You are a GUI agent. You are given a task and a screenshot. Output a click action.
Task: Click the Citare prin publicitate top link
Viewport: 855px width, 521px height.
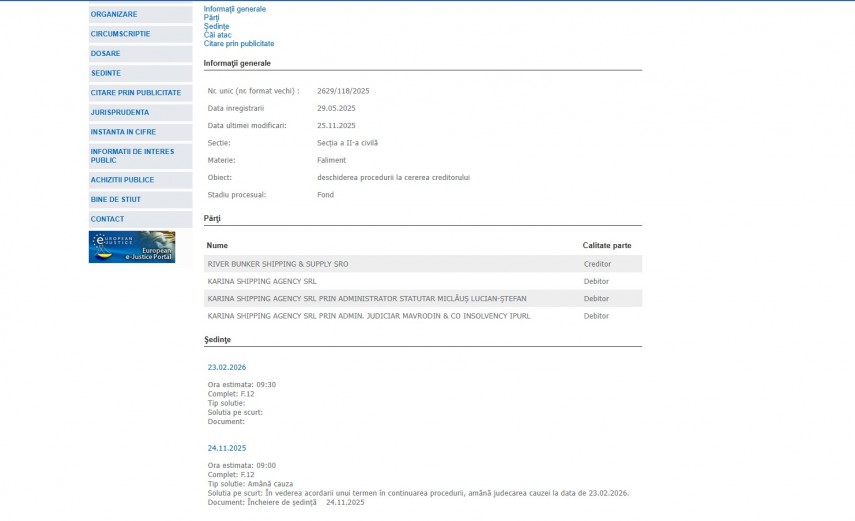238,44
